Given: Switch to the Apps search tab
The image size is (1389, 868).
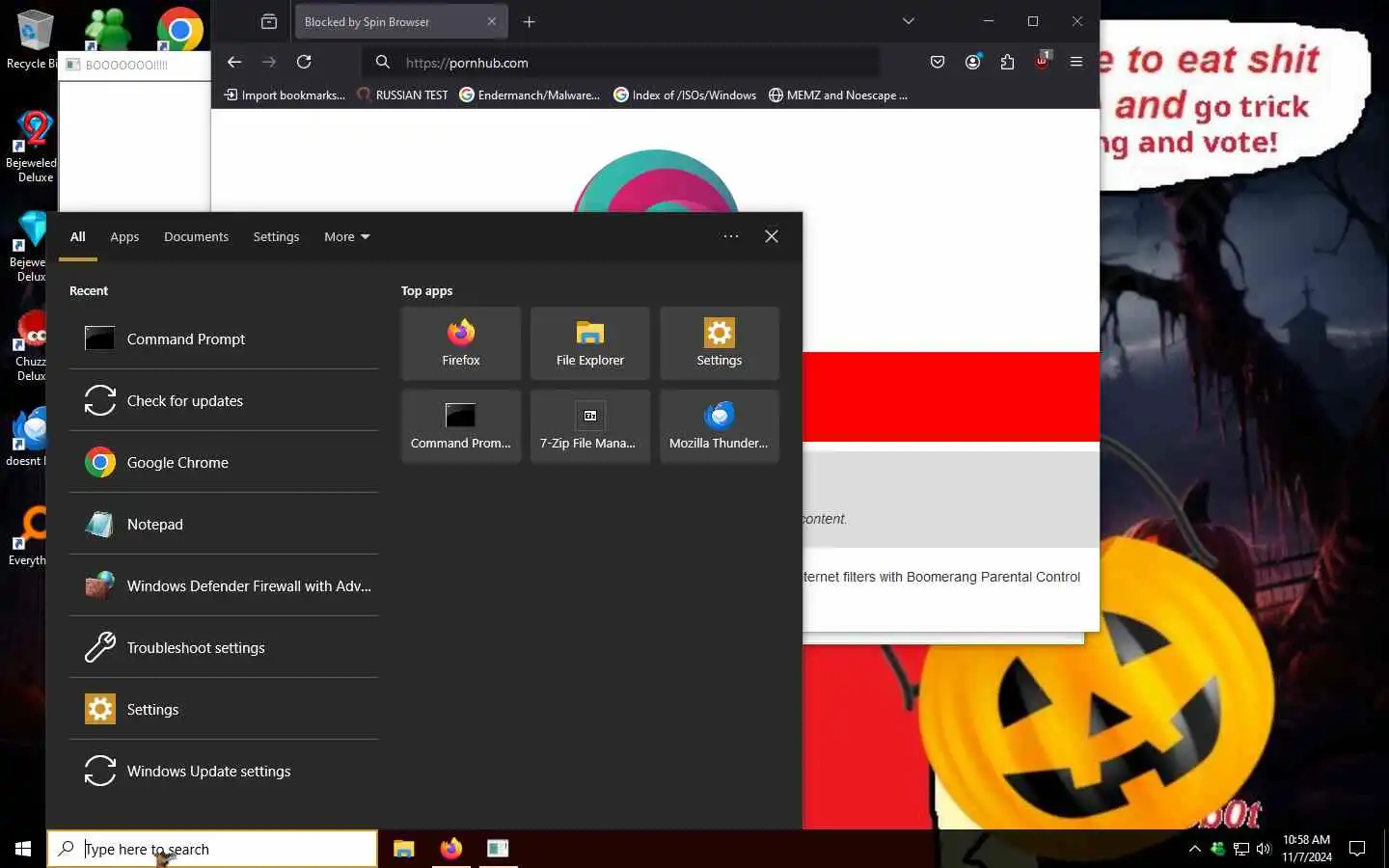Looking at the screenshot, I should (x=124, y=236).
